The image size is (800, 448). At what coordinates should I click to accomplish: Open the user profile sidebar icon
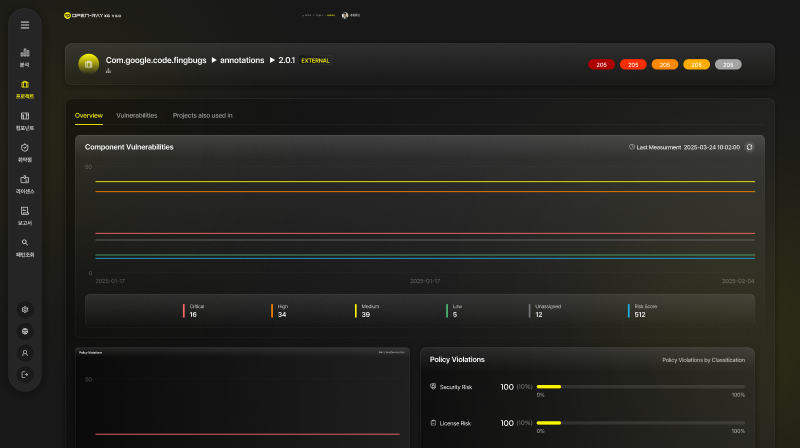(x=24, y=353)
